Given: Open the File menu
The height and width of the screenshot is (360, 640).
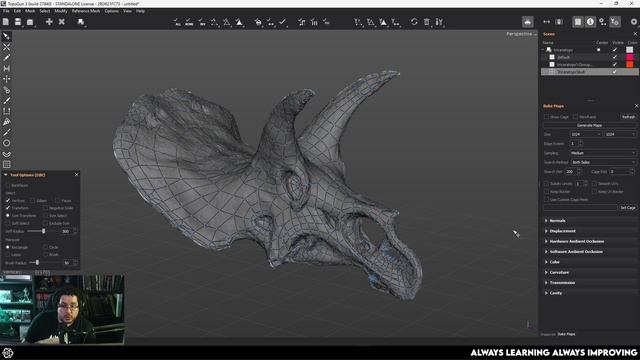Looking at the screenshot, I should pos(6,11).
